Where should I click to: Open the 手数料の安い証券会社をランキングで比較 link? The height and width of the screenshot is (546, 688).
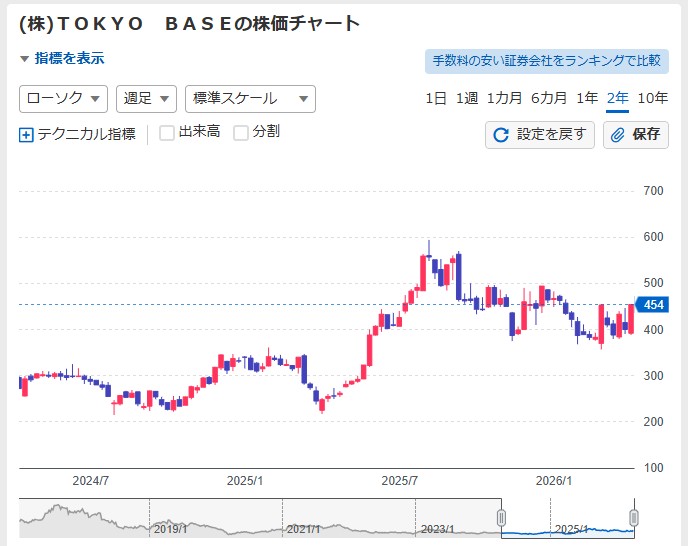546,61
